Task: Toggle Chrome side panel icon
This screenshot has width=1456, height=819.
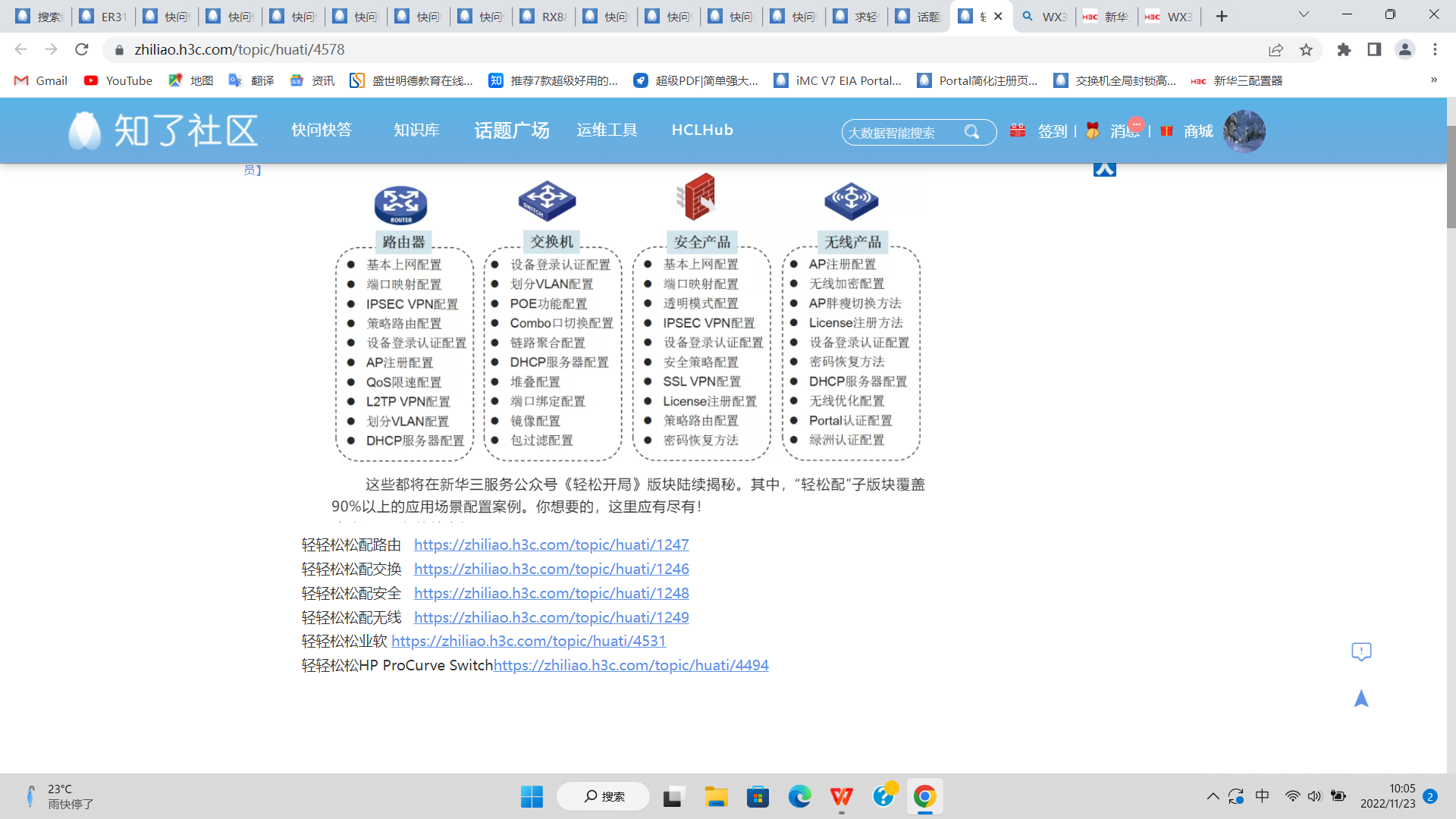Action: pos(1374,49)
